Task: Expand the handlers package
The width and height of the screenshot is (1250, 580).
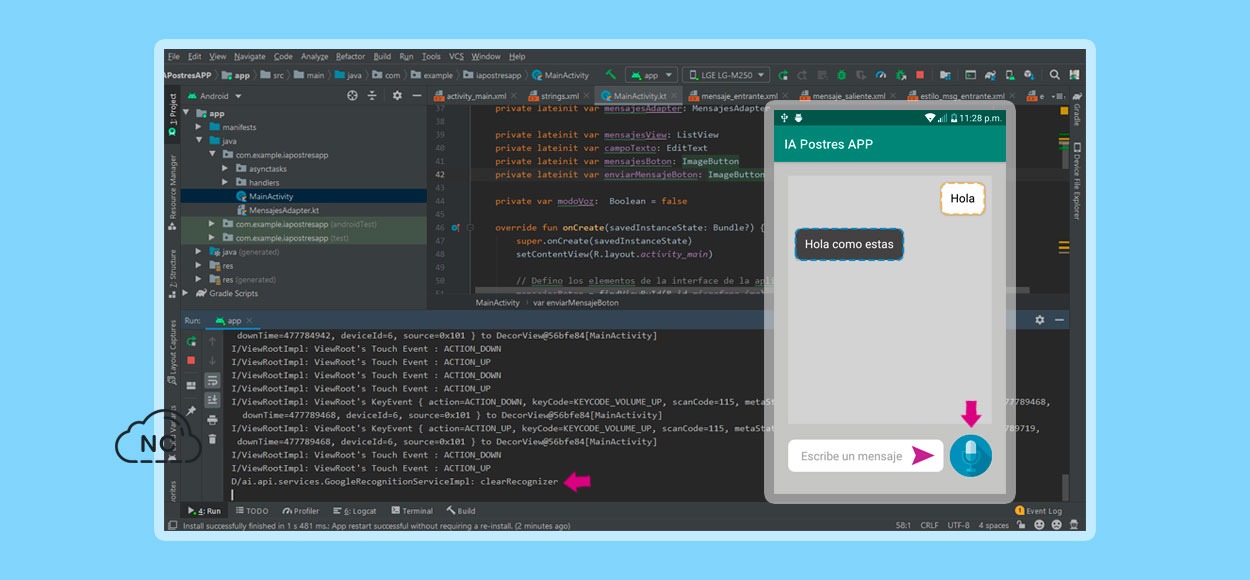Action: click(x=226, y=183)
